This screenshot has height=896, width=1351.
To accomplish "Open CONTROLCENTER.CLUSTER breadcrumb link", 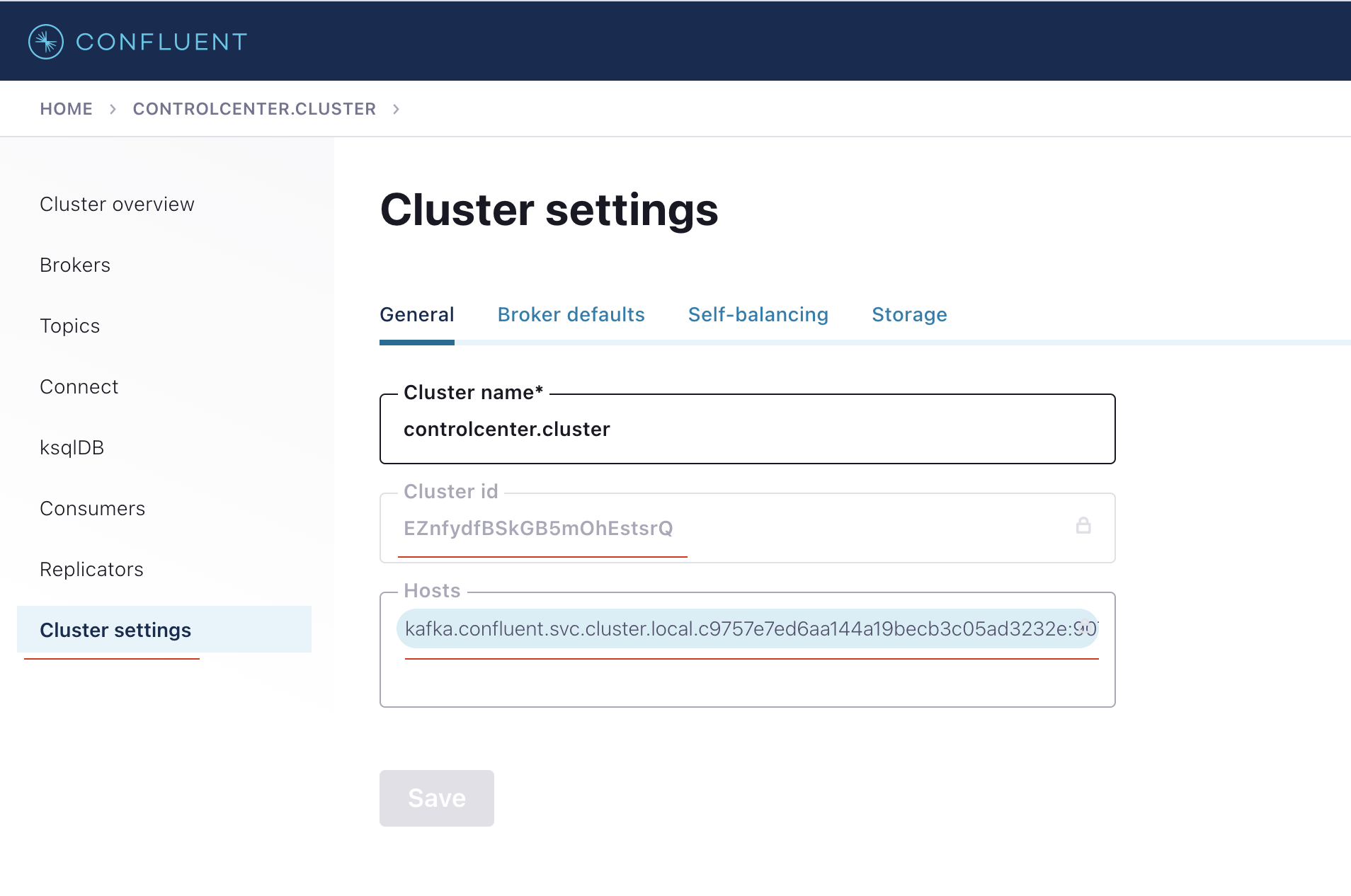I will pyautogui.click(x=254, y=109).
